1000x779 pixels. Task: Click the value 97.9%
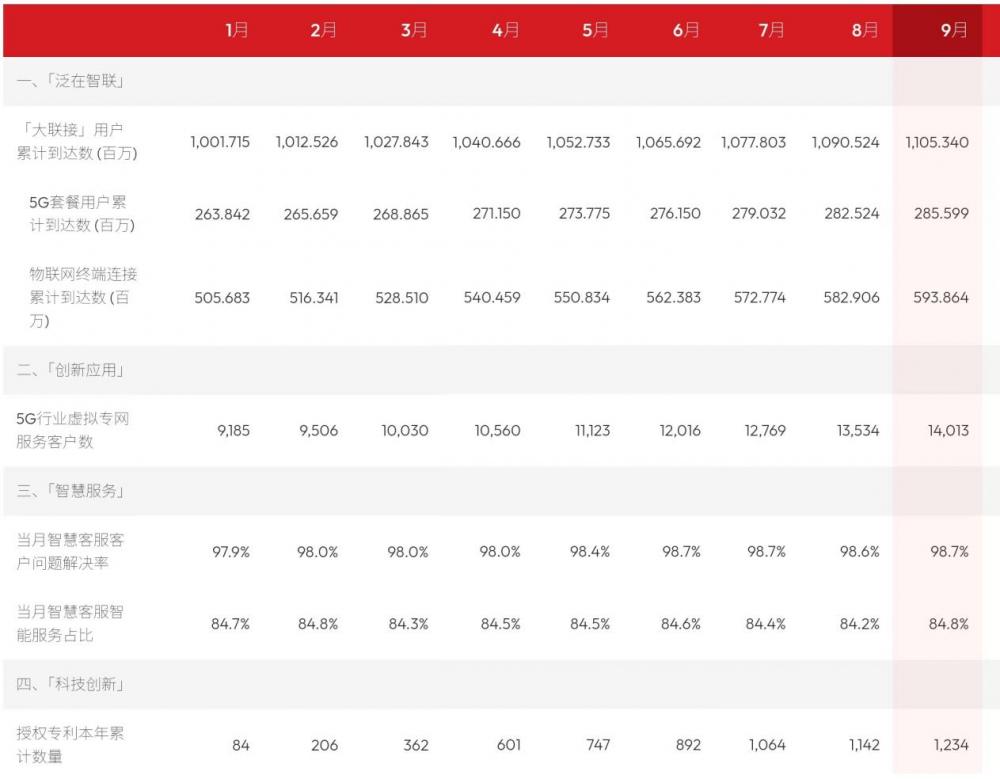pyautogui.click(x=231, y=552)
